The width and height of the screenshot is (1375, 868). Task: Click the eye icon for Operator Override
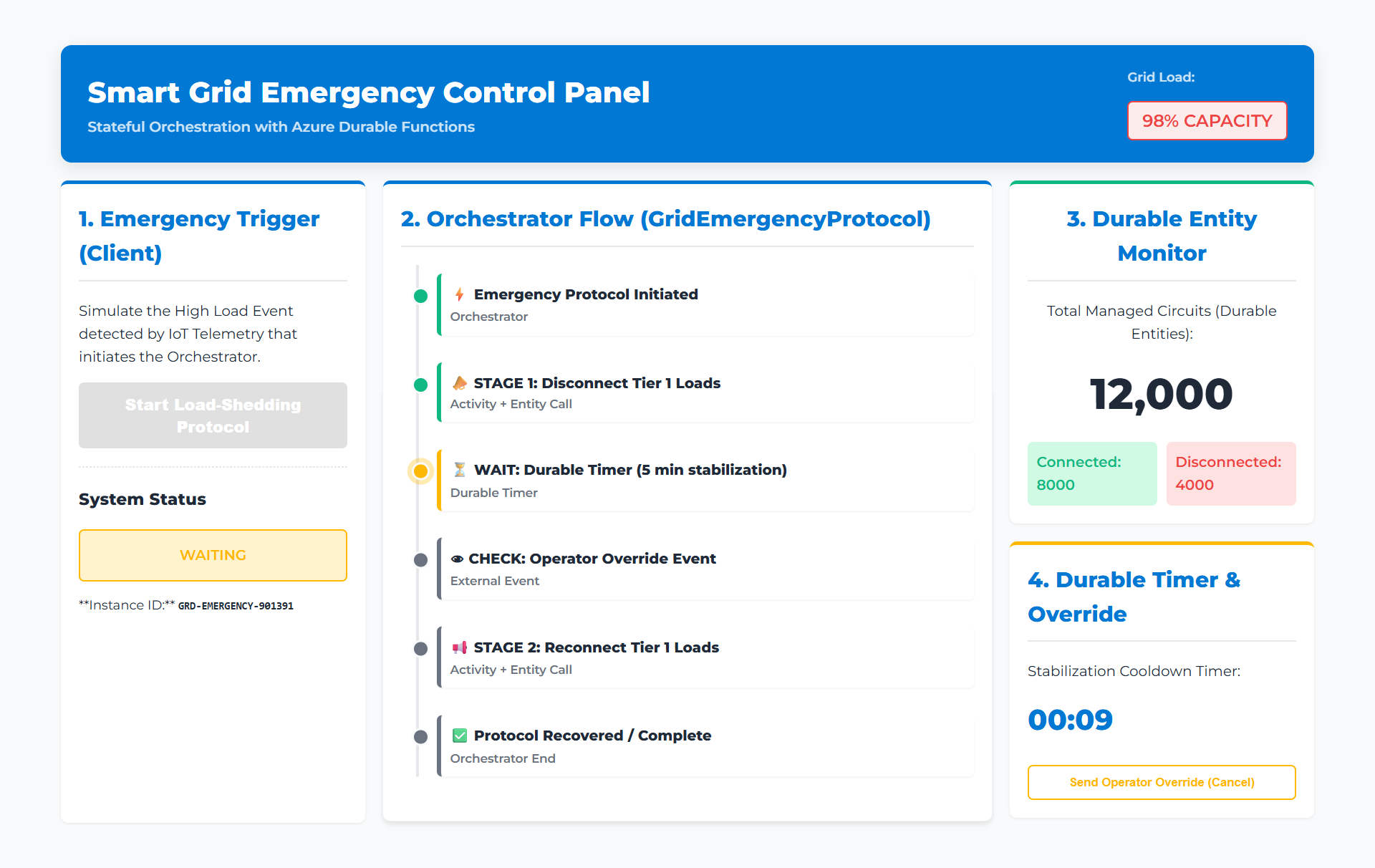(x=457, y=559)
